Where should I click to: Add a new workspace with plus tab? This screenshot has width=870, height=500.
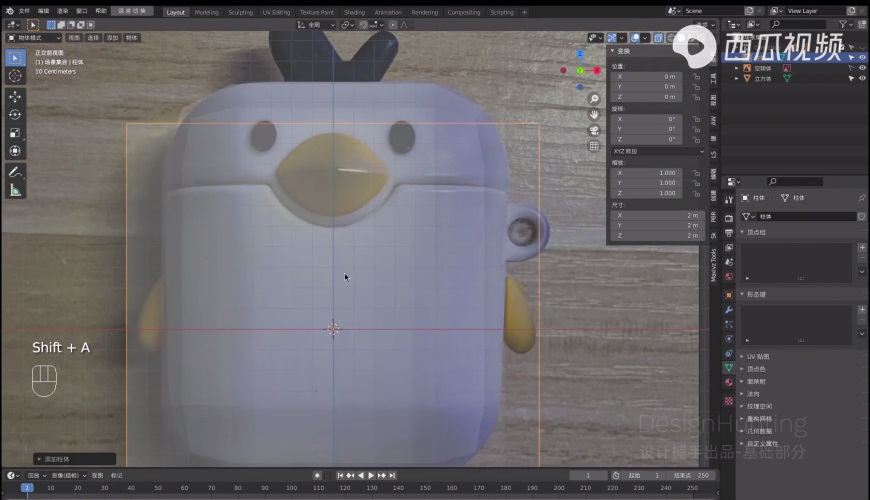[x=524, y=12]
